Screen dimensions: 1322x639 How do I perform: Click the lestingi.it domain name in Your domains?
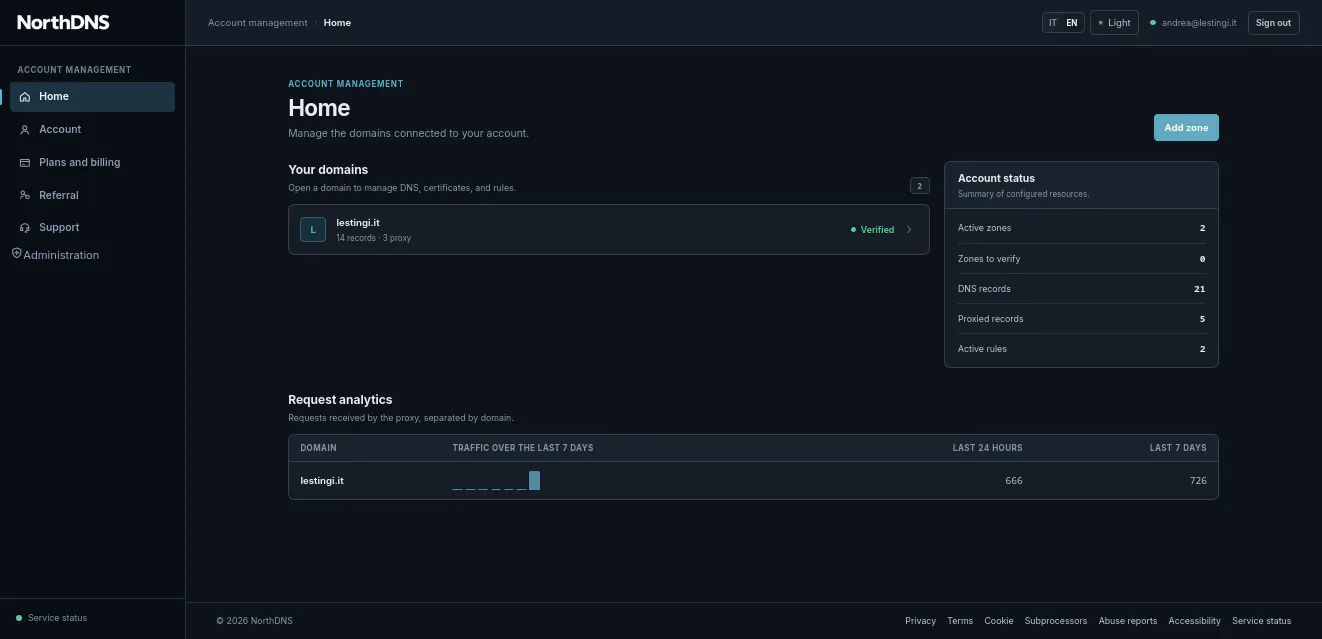coord(358,223)
